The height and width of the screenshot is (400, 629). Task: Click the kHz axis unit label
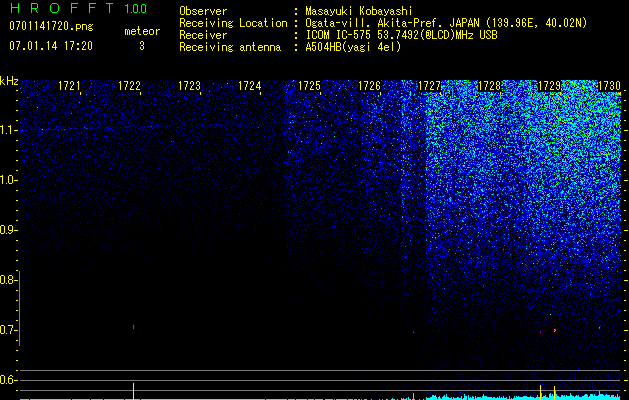[9, 81]
